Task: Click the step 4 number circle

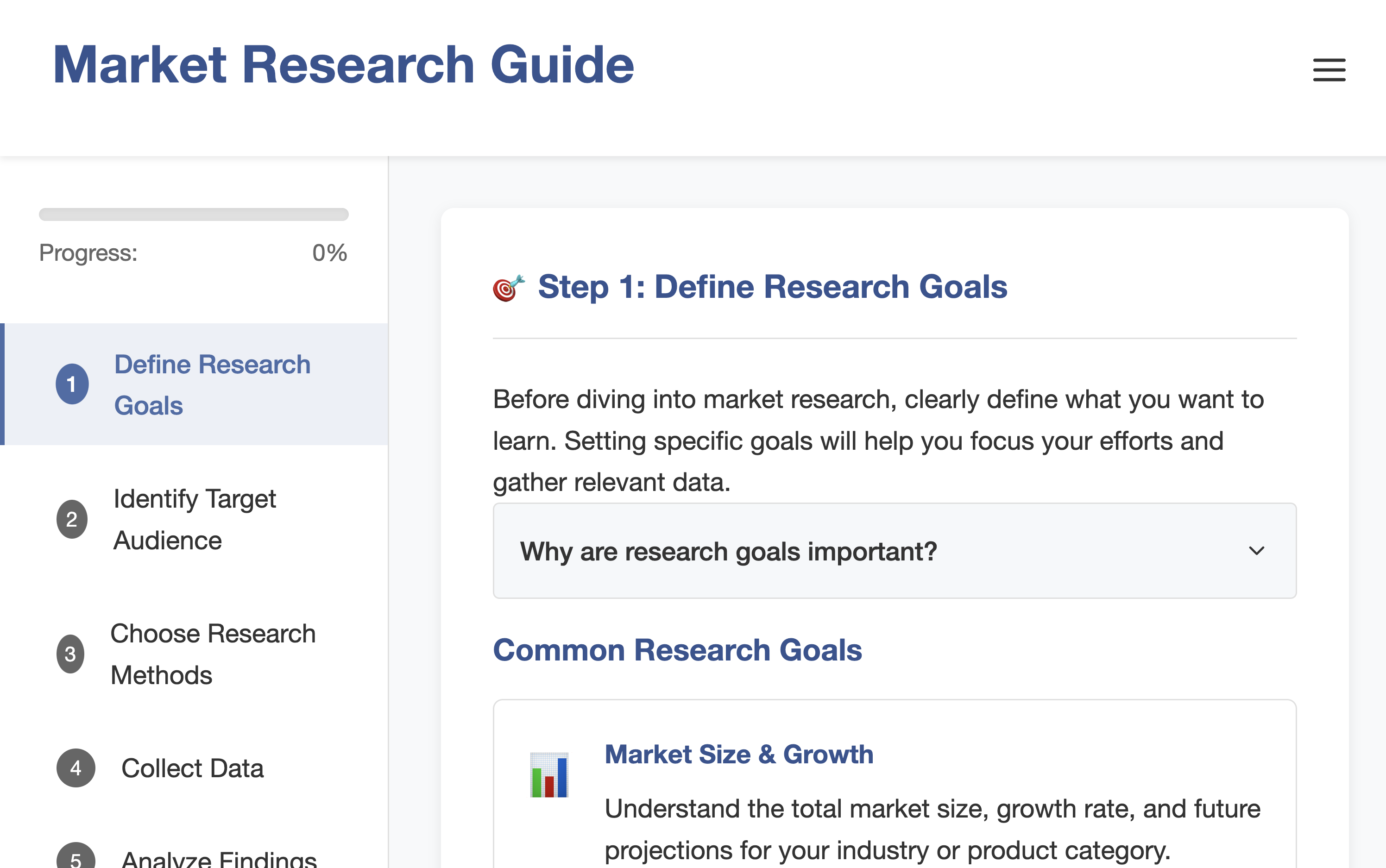Action: tap(76, 768)
